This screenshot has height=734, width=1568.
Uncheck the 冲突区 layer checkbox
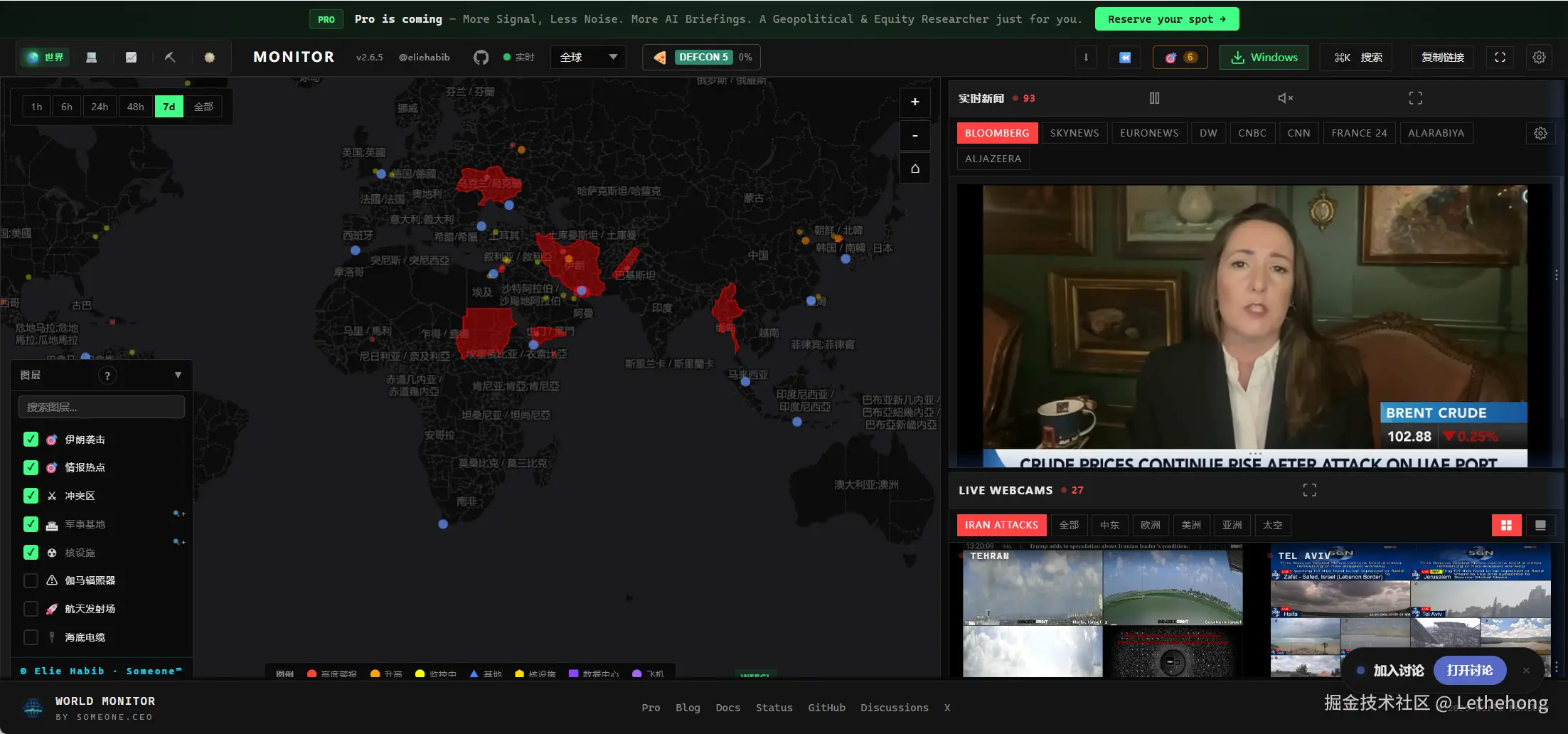[x=31, y=496]
